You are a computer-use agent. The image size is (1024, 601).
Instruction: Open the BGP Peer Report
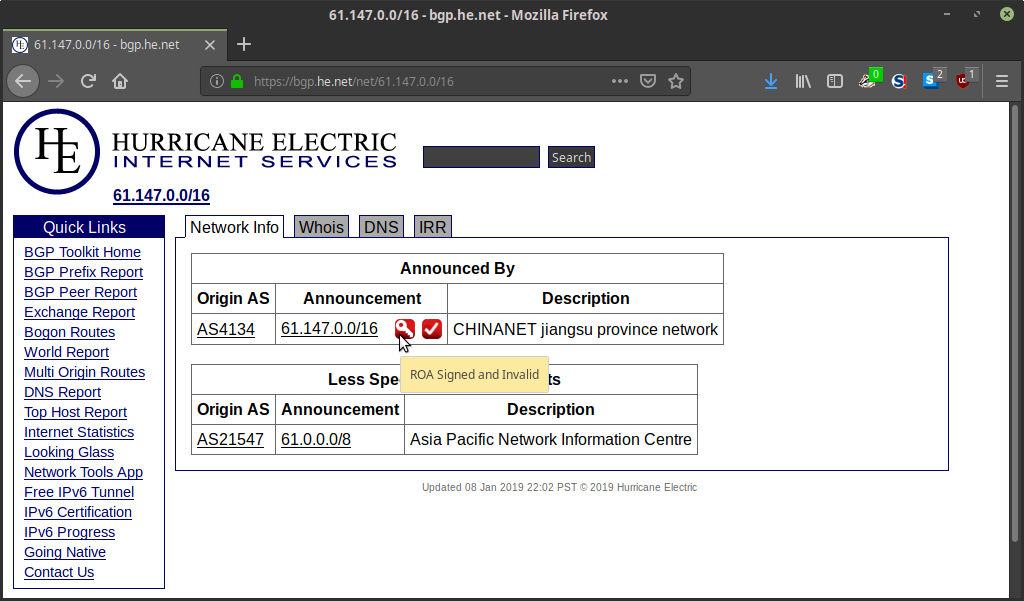(x=80, y=292)
